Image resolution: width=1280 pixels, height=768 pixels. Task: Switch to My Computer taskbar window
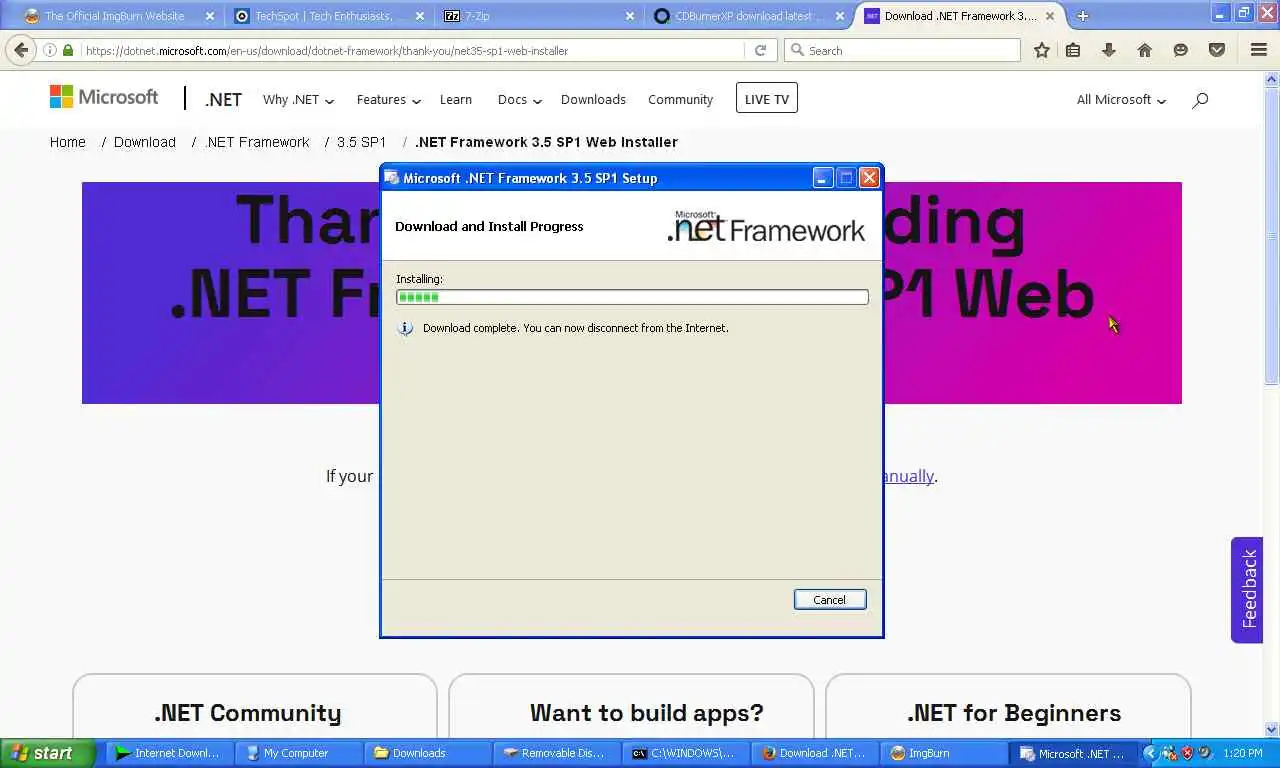point(297,753)
